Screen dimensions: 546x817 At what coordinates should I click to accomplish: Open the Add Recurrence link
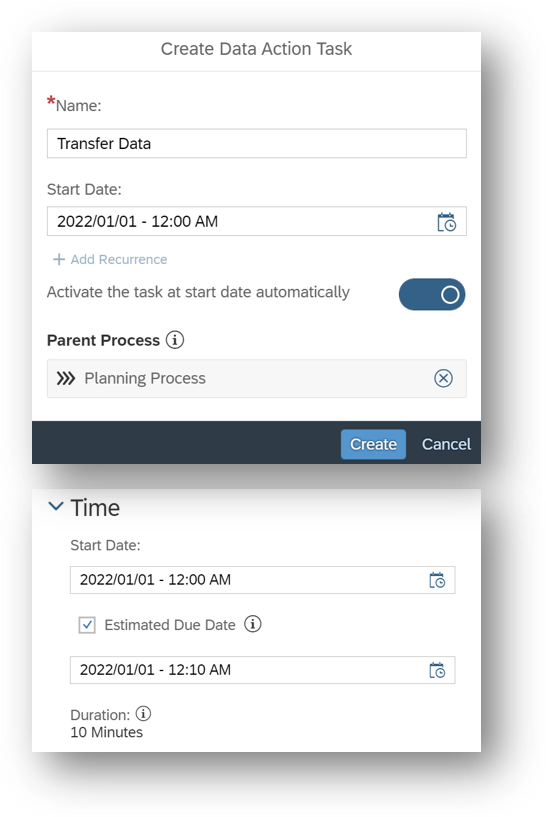click(x=119, y=259)
